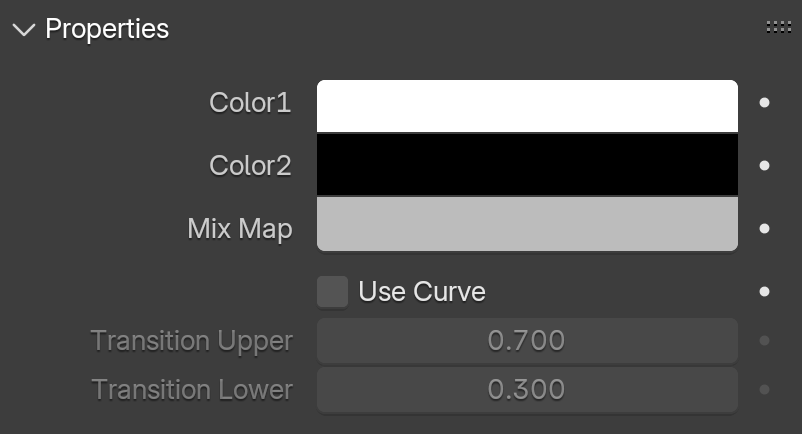Select the Mix Map label
The width and height of the screenshot is (802, 434).
click(240, 229)
